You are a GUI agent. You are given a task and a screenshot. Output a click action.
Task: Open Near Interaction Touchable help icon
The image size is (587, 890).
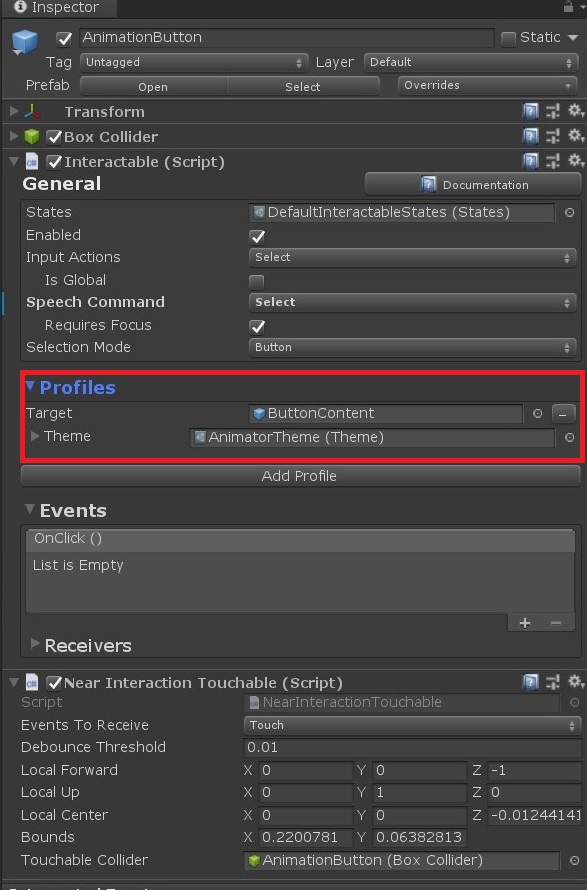pos(530,682)
